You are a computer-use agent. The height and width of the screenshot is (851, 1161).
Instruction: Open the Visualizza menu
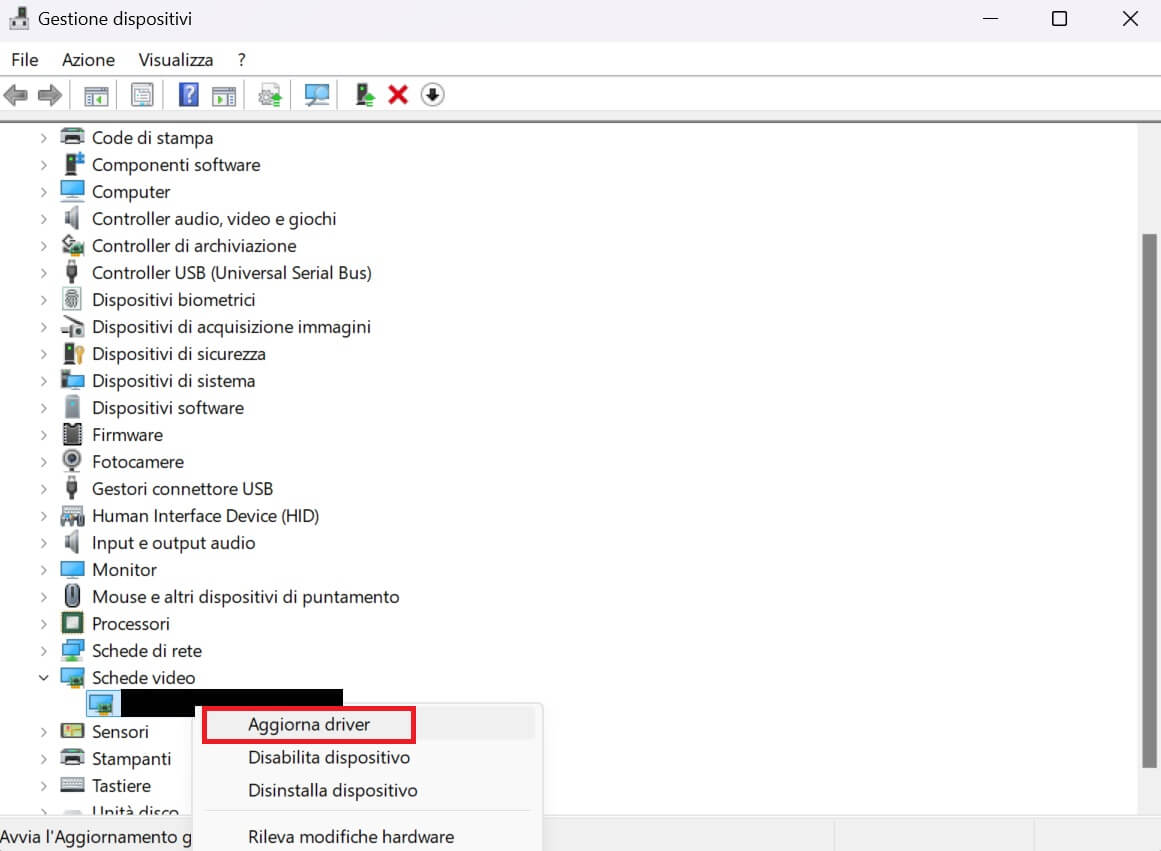click(x=175, y=59)
